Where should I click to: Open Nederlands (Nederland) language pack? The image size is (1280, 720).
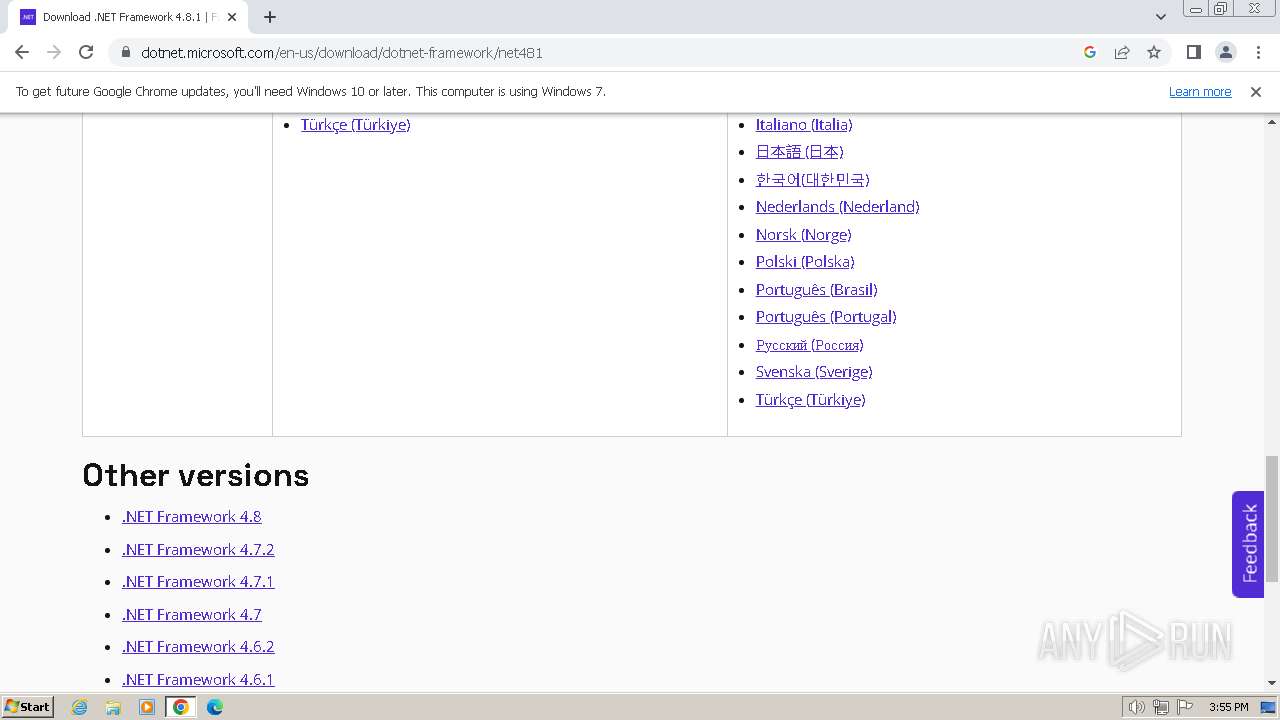[838, 207]
